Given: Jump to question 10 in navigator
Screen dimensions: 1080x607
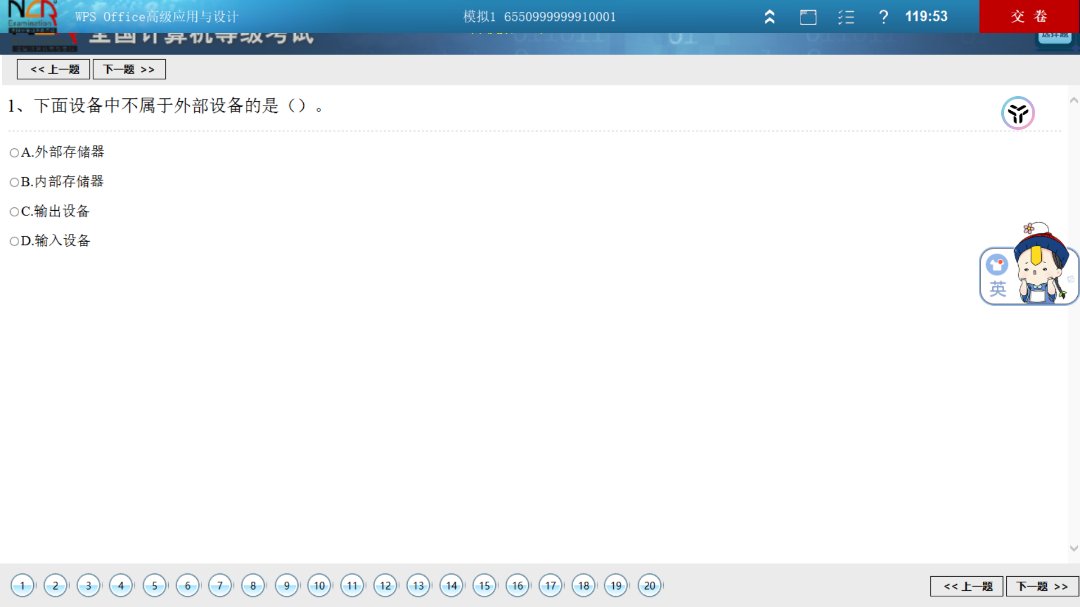Looking at the screenshot, I should coord(319,586).
